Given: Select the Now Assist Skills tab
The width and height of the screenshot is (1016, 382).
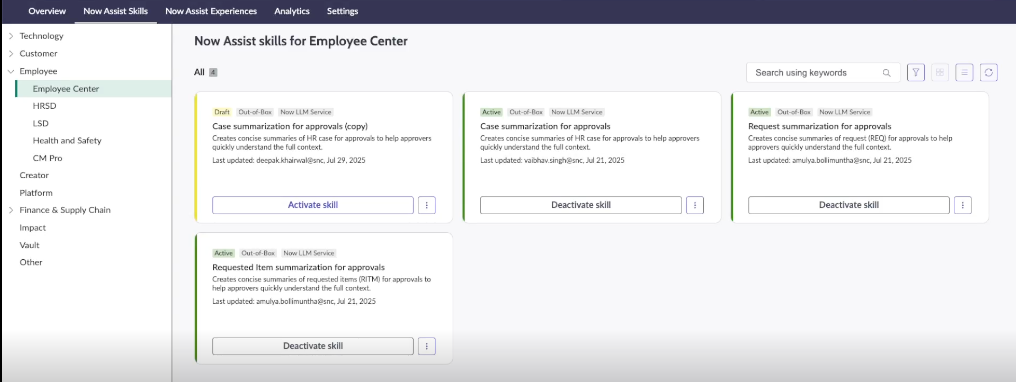Looking at the screenshot, I should [115, 11].
